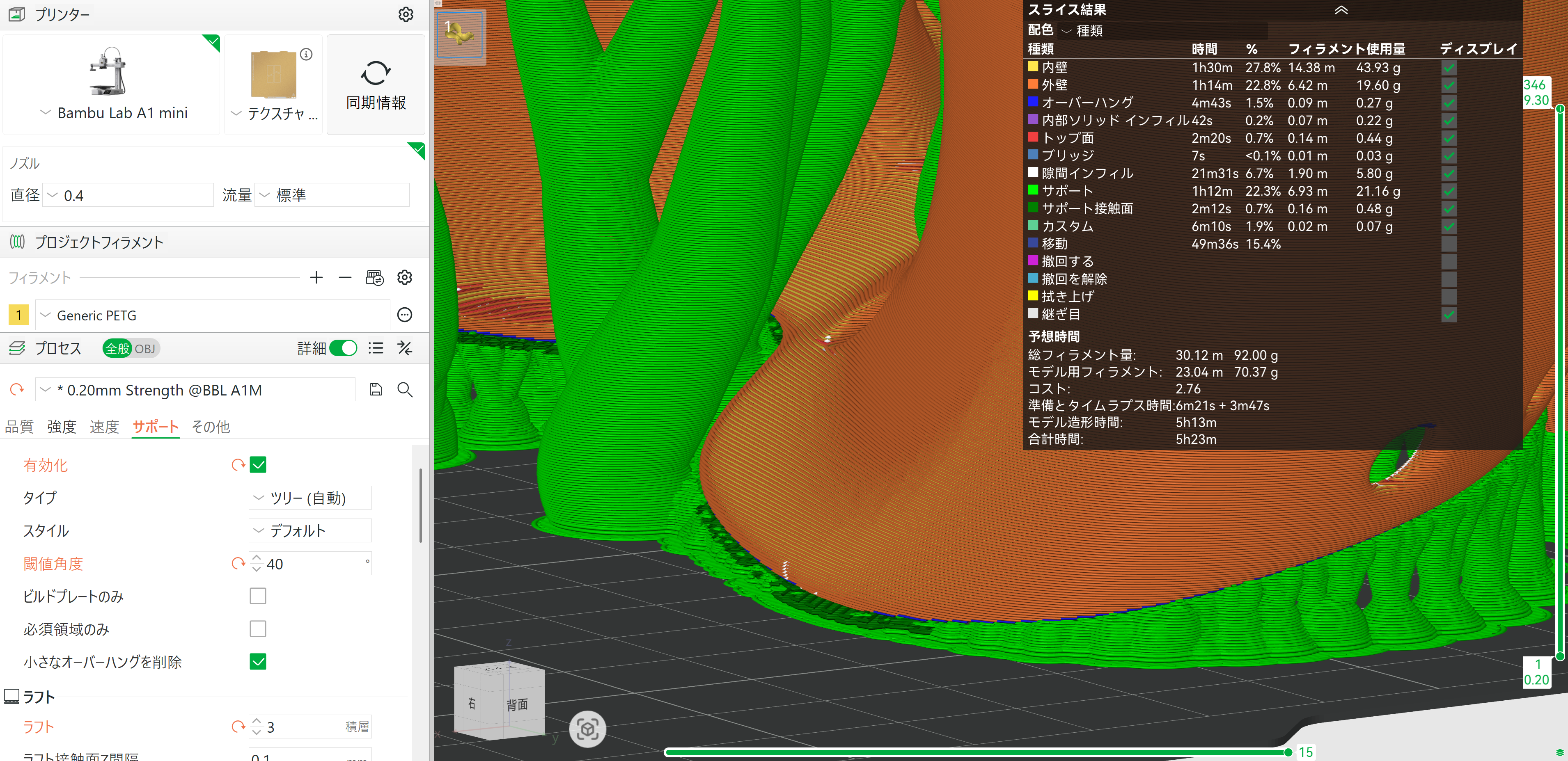The height and width of the screenshot is (761, 1568).
Task: Open the 配色 種類 color scheme dropdown
Action: pos(1162,30)
